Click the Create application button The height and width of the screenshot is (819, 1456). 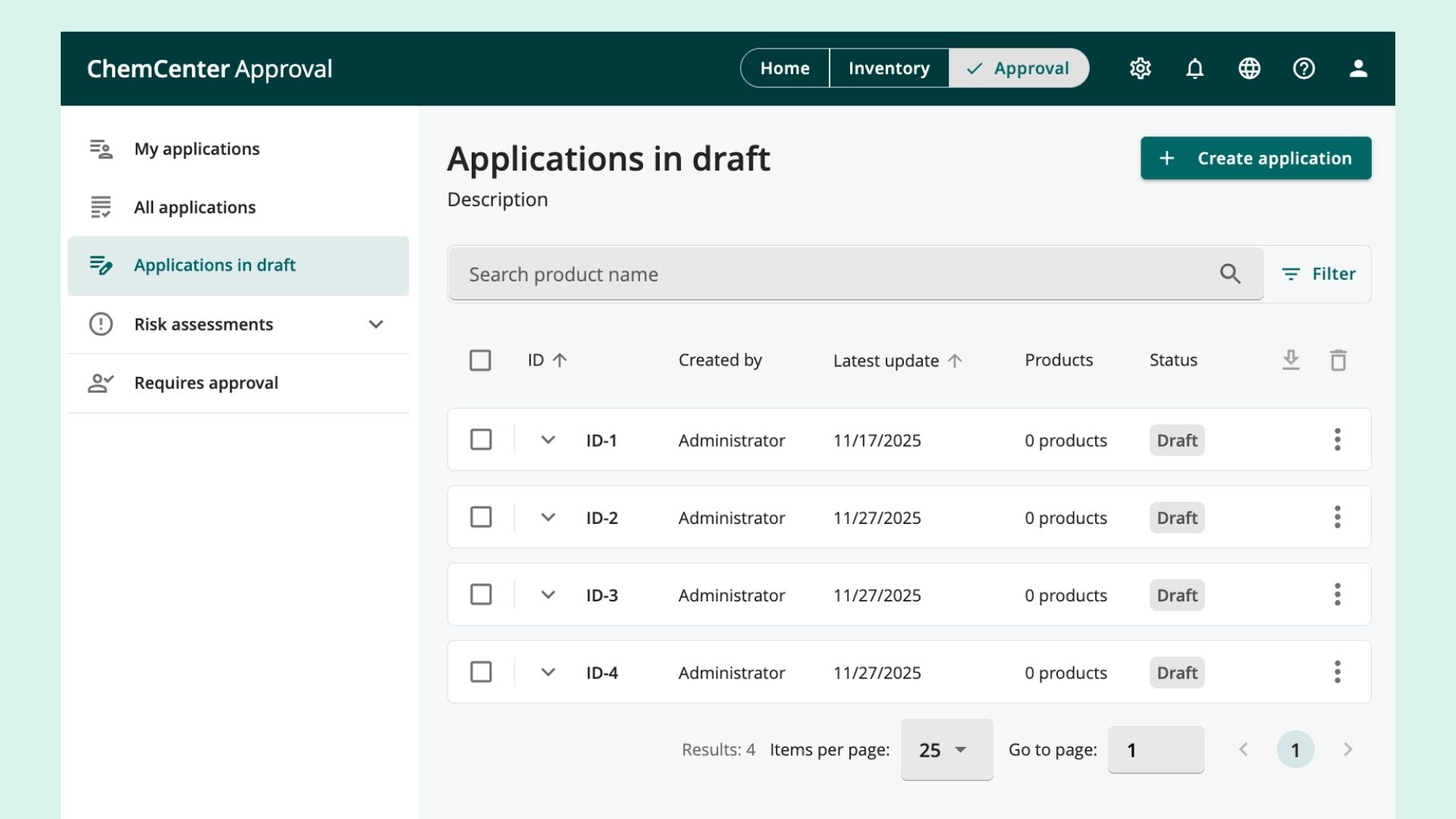click(x=1255, y=158)
